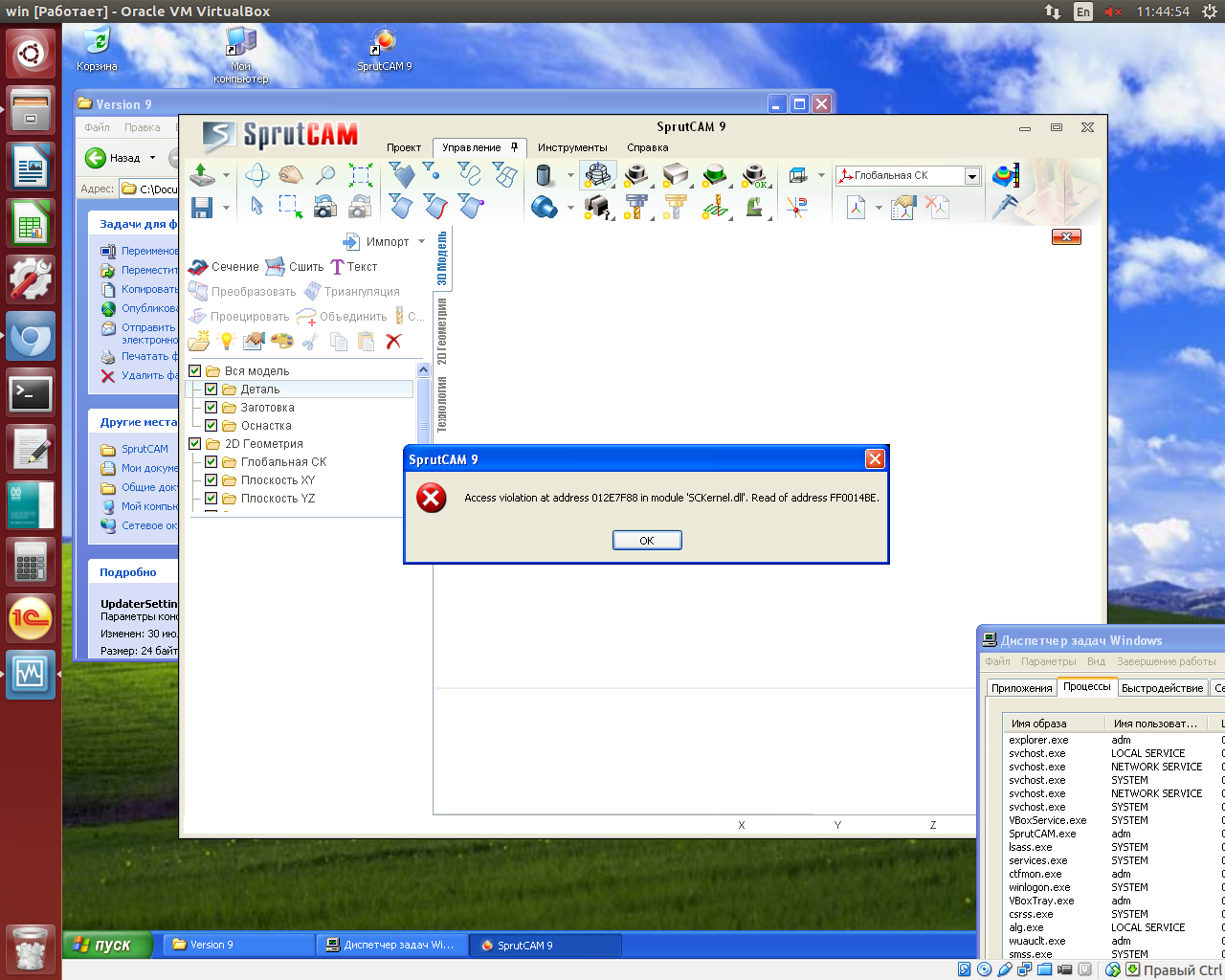
Task: Choose the arrow pointer selection tool
Action: (x=256, y=207)
